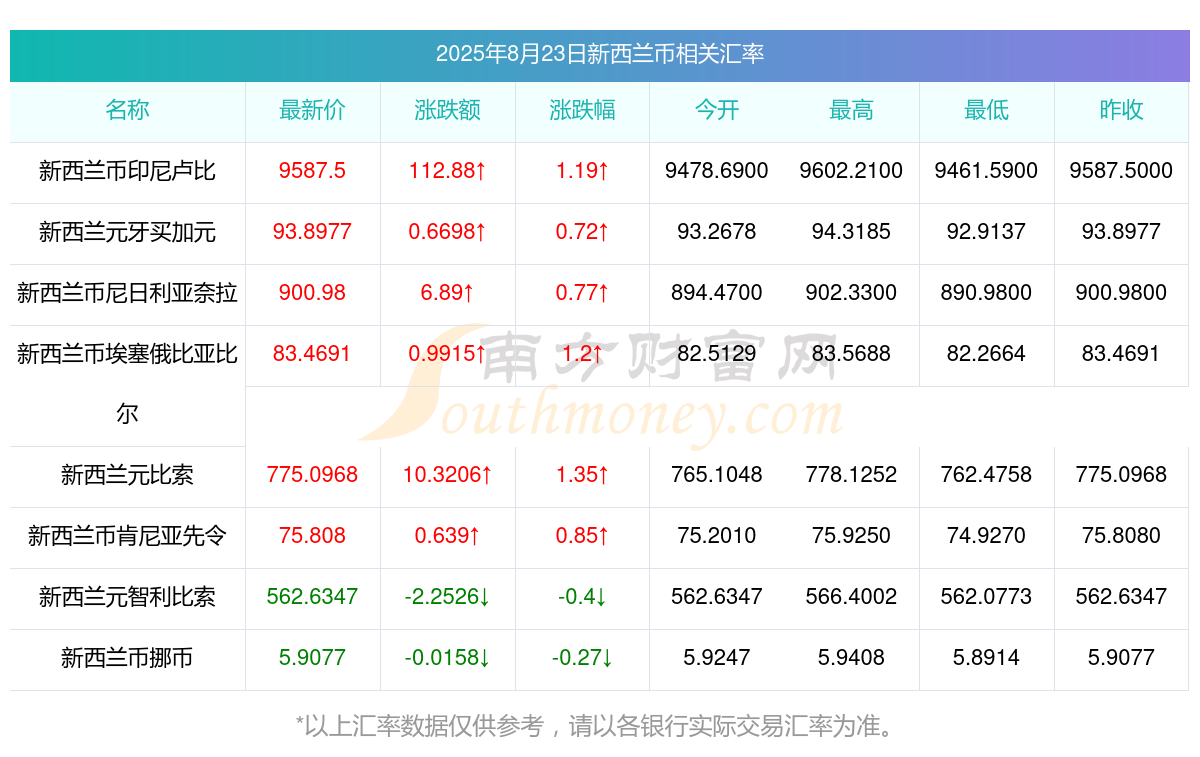1200x757 pixels.
Task: Click the title 2025年8月23日新西兰币相关汇率
Action: (600, 54)
